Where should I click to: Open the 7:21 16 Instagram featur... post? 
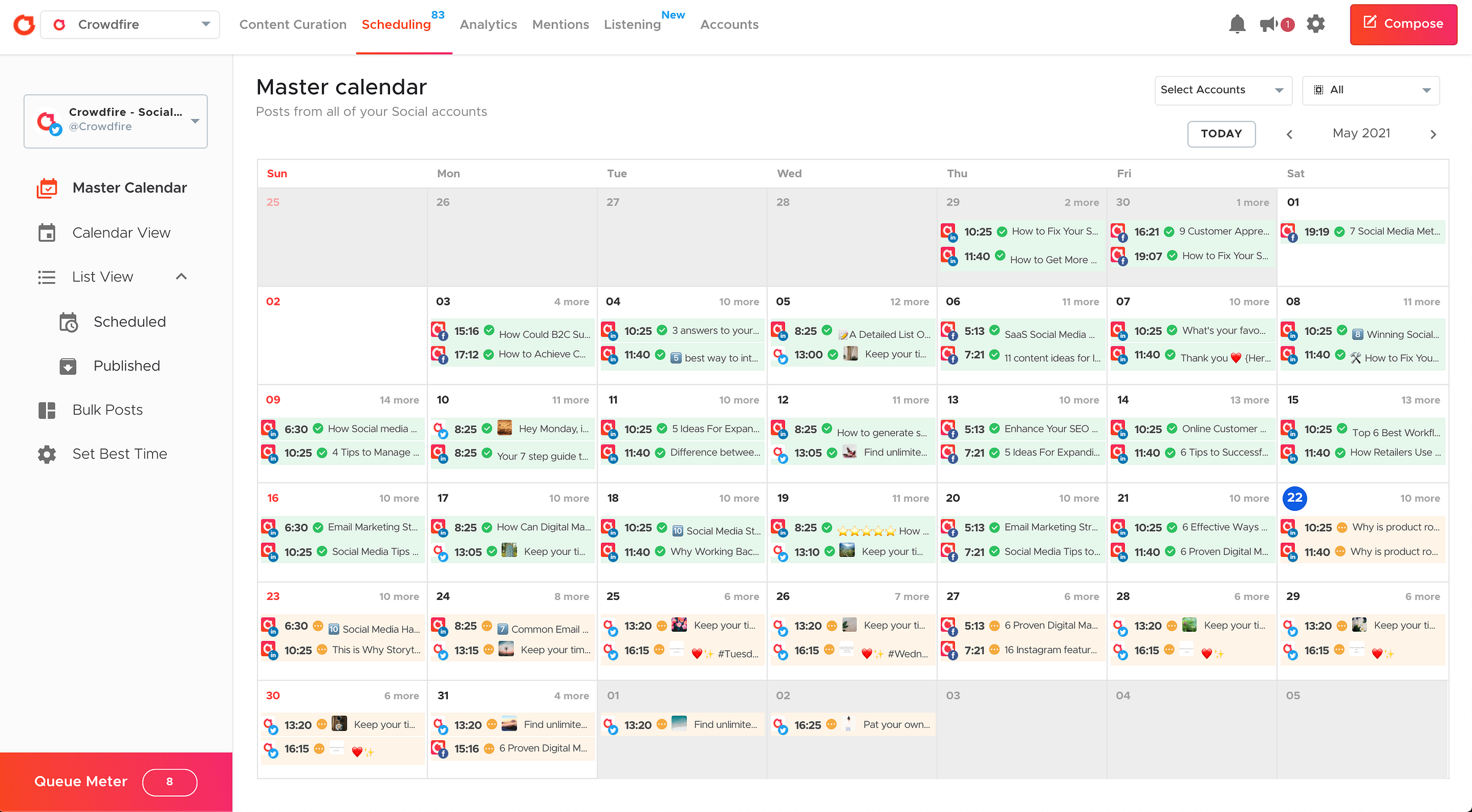(x=1022, y=650)
